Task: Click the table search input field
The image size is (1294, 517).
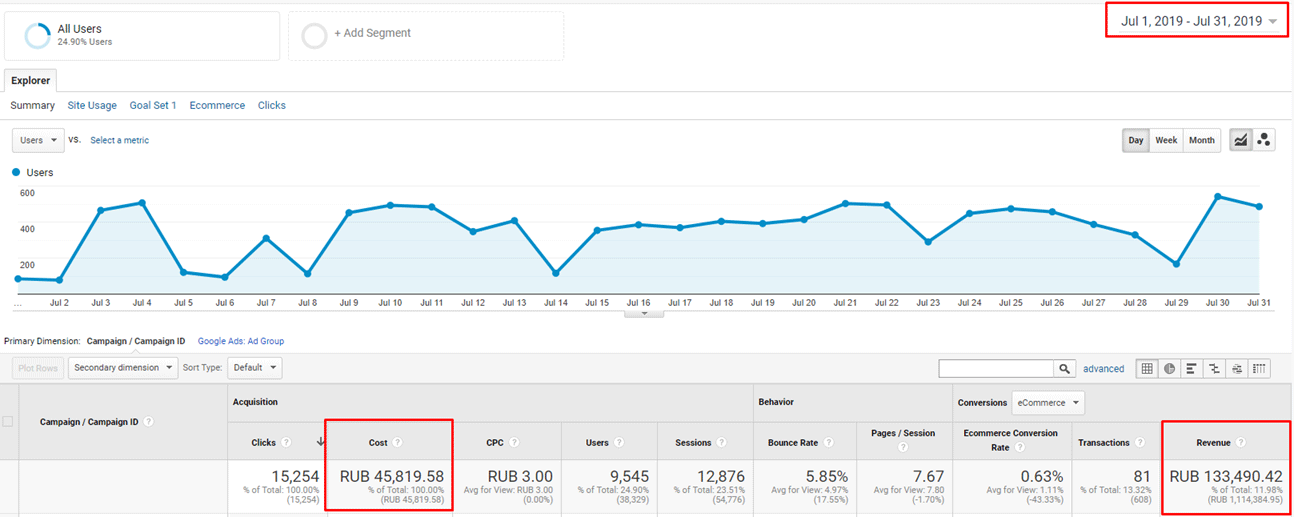Action: click(996, 369)
